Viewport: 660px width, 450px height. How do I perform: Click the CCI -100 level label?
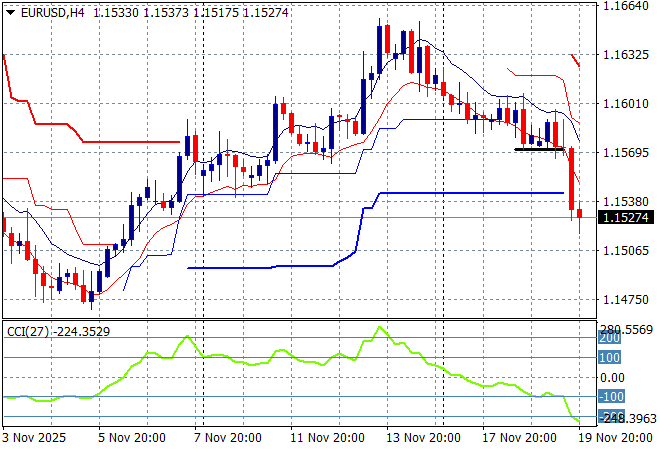click(611, 397)
